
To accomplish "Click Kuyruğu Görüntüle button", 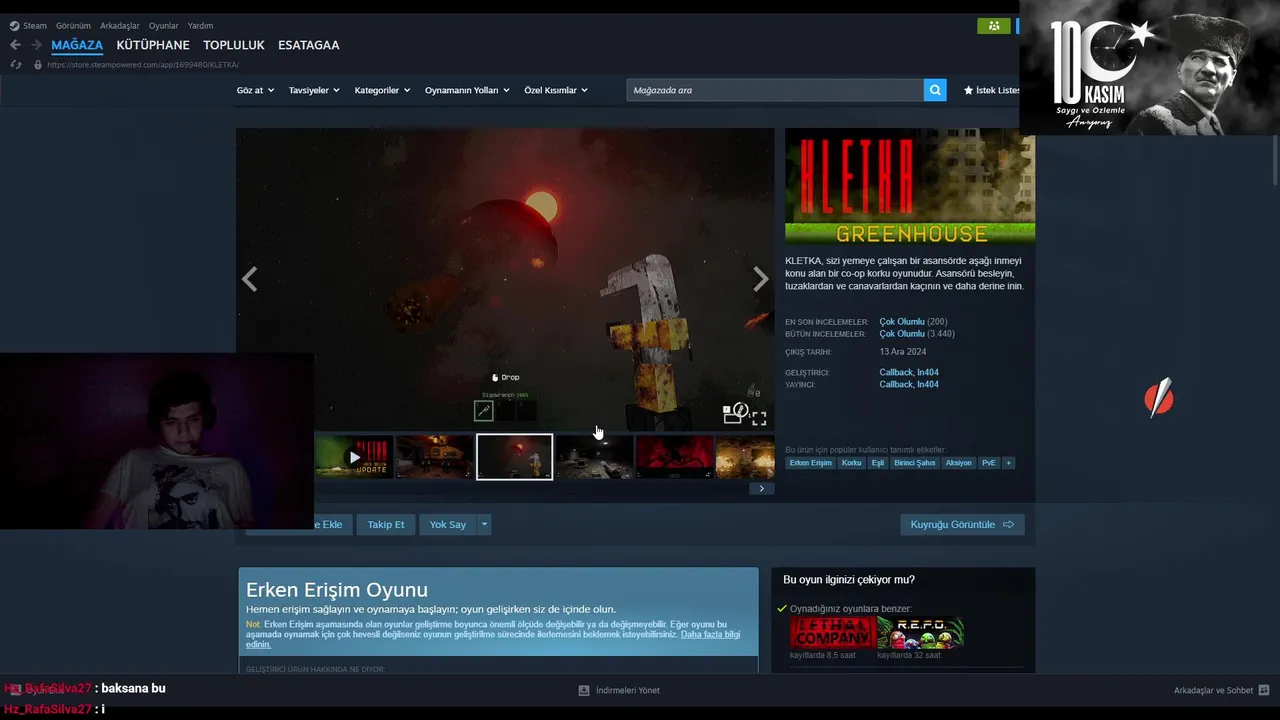I will coord(962,524).
